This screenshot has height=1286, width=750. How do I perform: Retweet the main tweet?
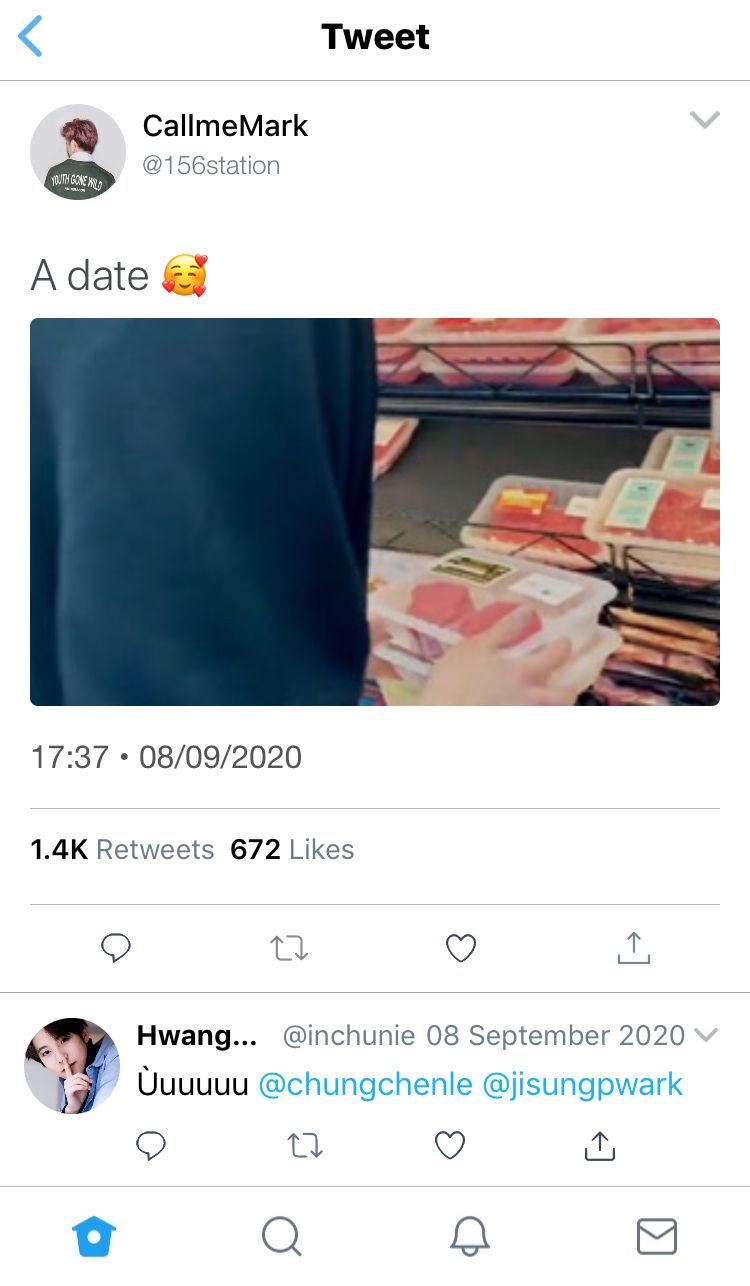coord(289,947)
